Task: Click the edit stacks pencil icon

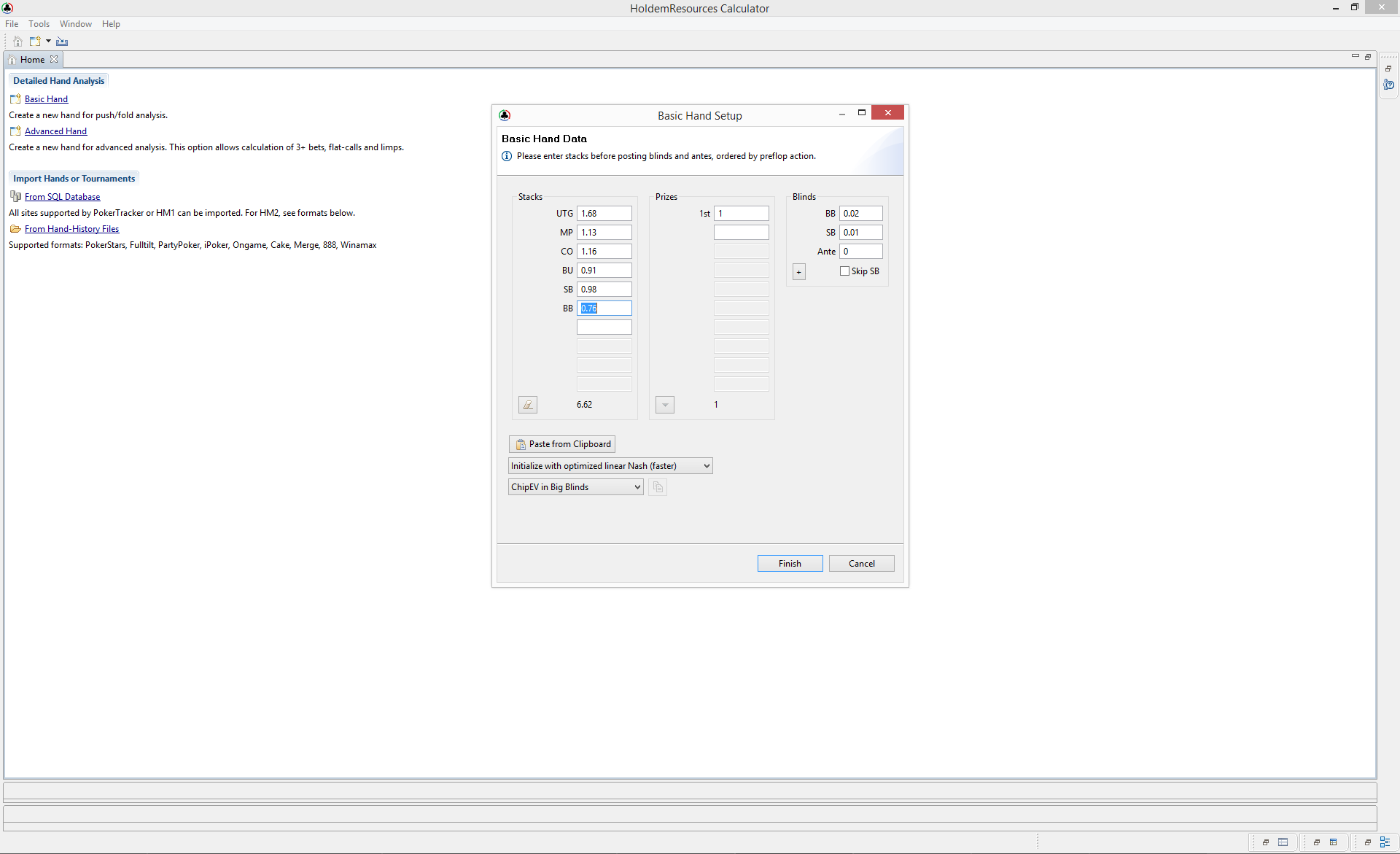Action: click(x=528, y=404)
